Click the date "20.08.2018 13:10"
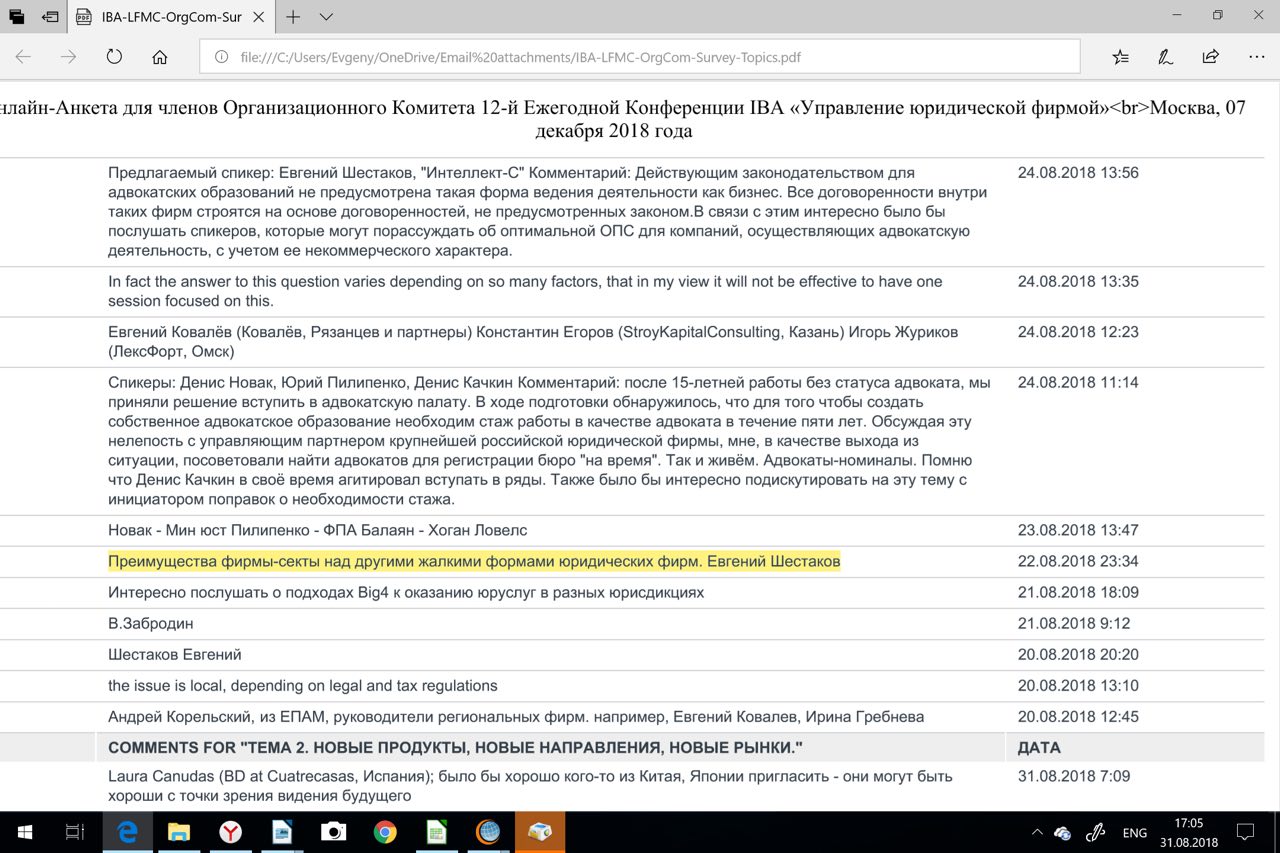Image resolution: width=1280 pixels, height=853 pixels. coord(1078,685)
